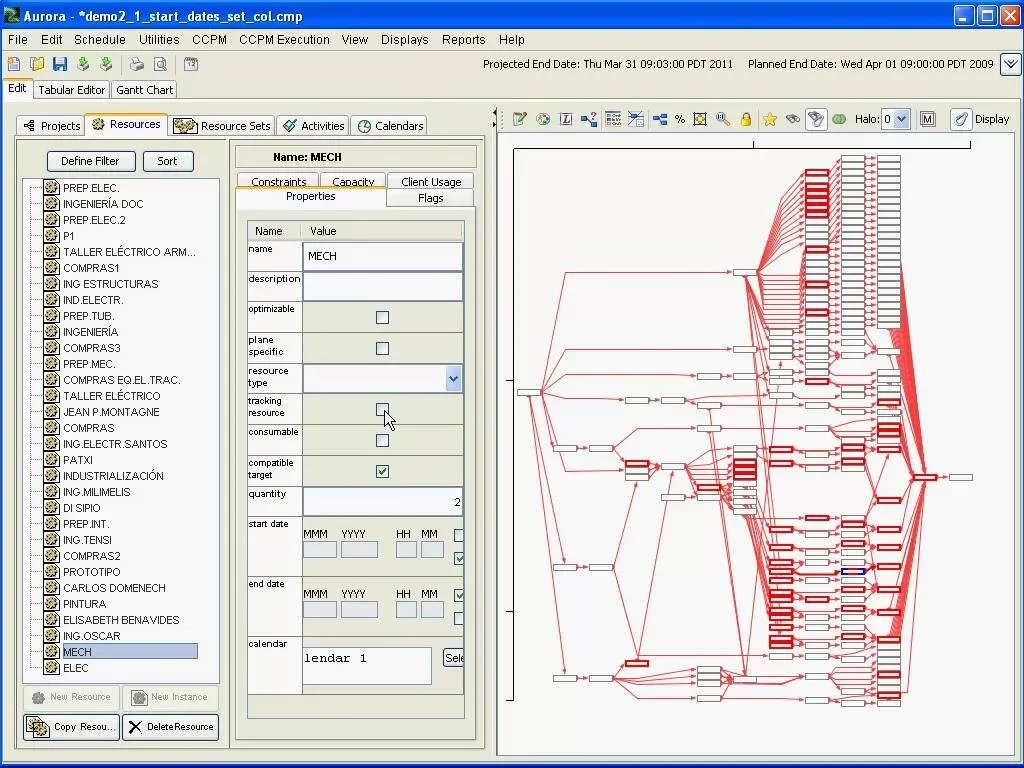Open the MMM month dropdown under start date
Viewport: 1024px width, 768px height.
coord(319,549)
